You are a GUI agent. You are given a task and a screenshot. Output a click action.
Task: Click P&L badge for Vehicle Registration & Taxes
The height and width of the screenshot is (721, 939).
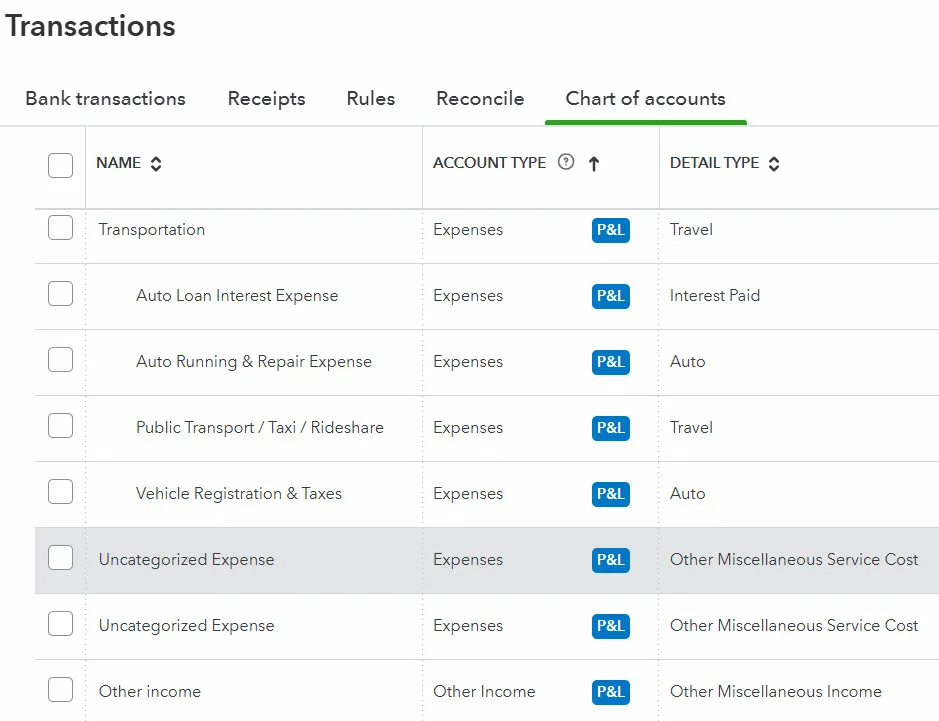pyautogui.click(x=610, y=494)
